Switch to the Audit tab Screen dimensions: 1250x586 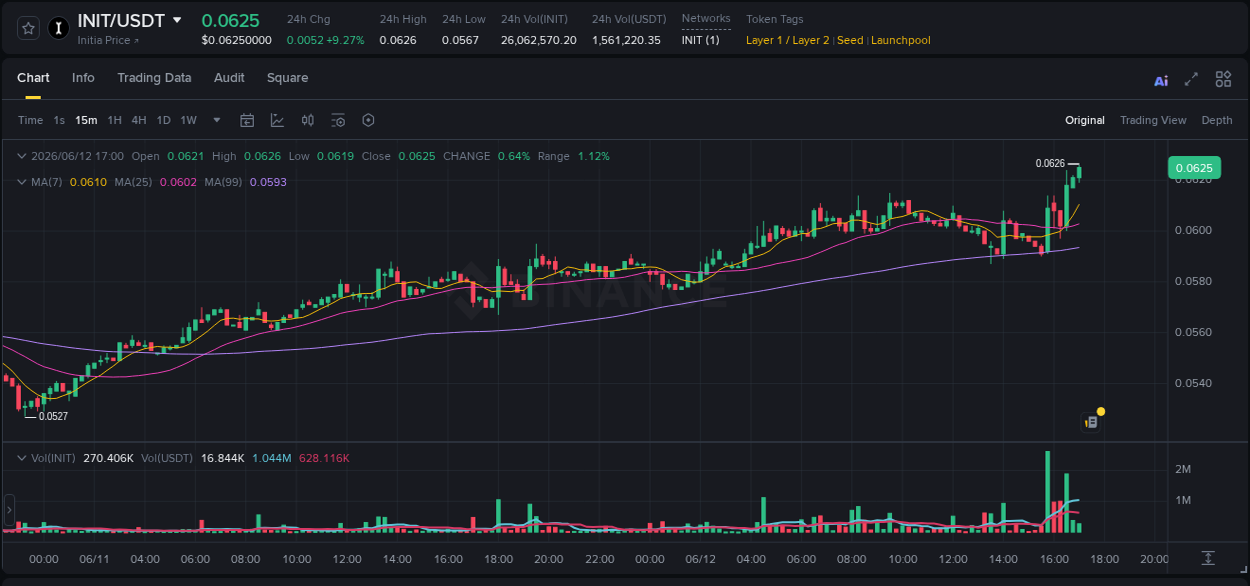[x=229, y=78]
